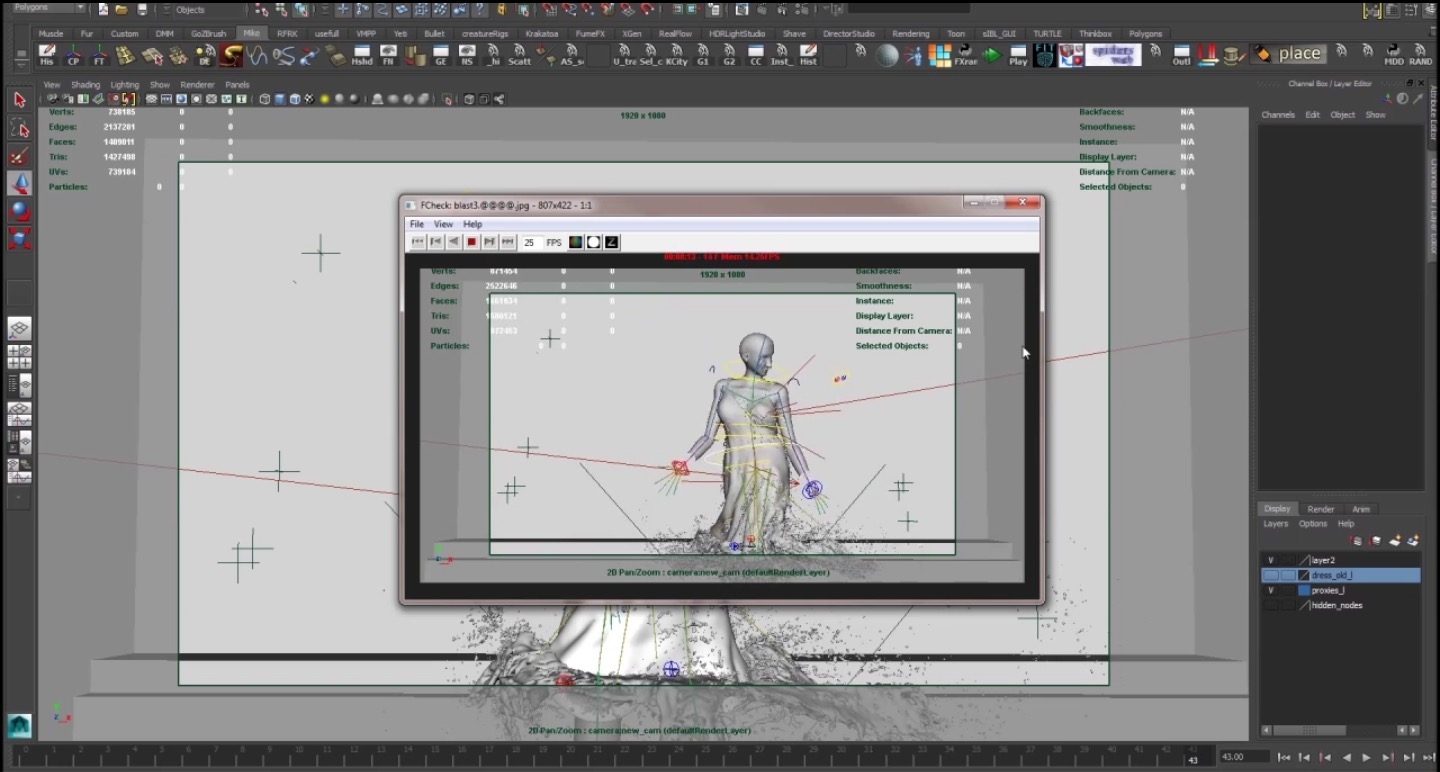
Task: Choose the Scale tool in toolbox
Action: [x=19, y=239]
